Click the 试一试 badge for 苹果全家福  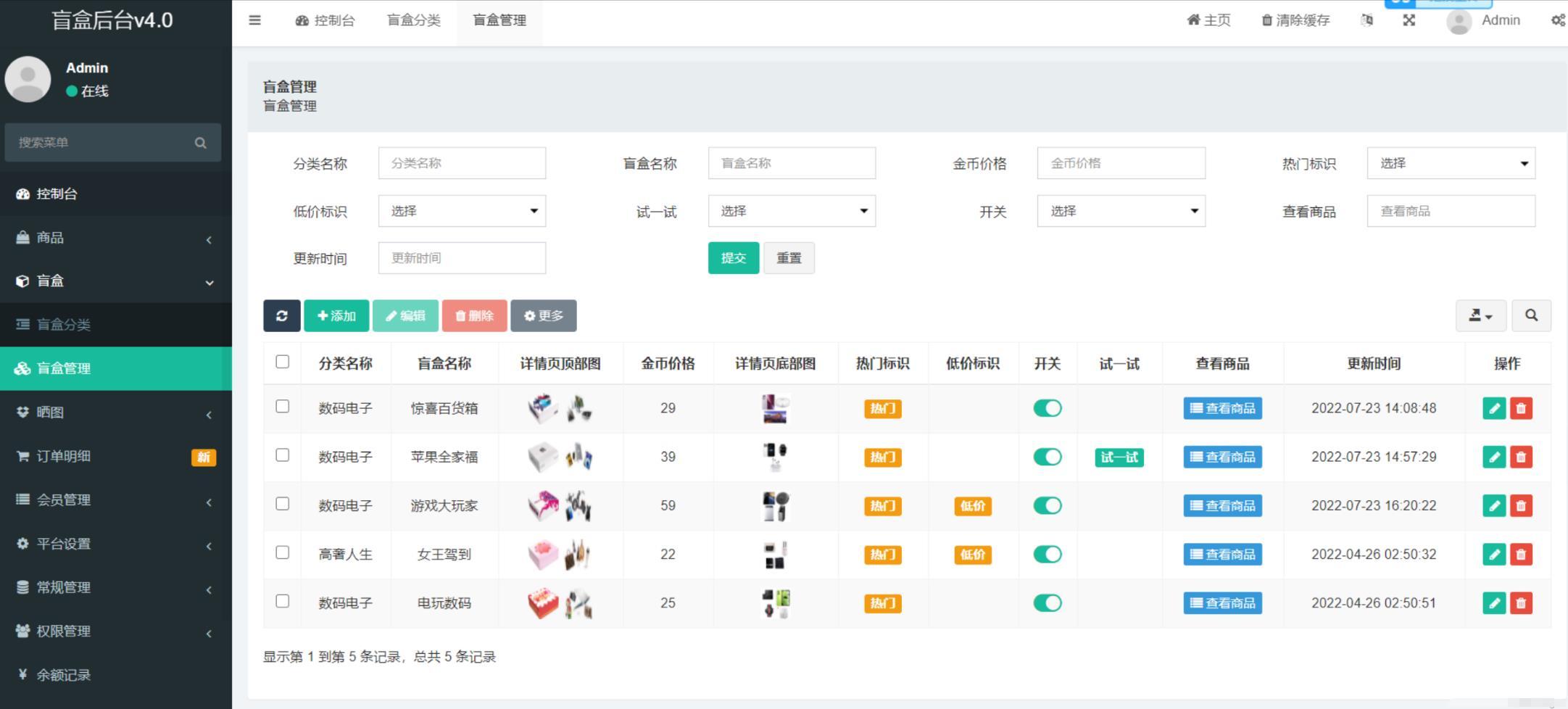(x=1119, y=457)
